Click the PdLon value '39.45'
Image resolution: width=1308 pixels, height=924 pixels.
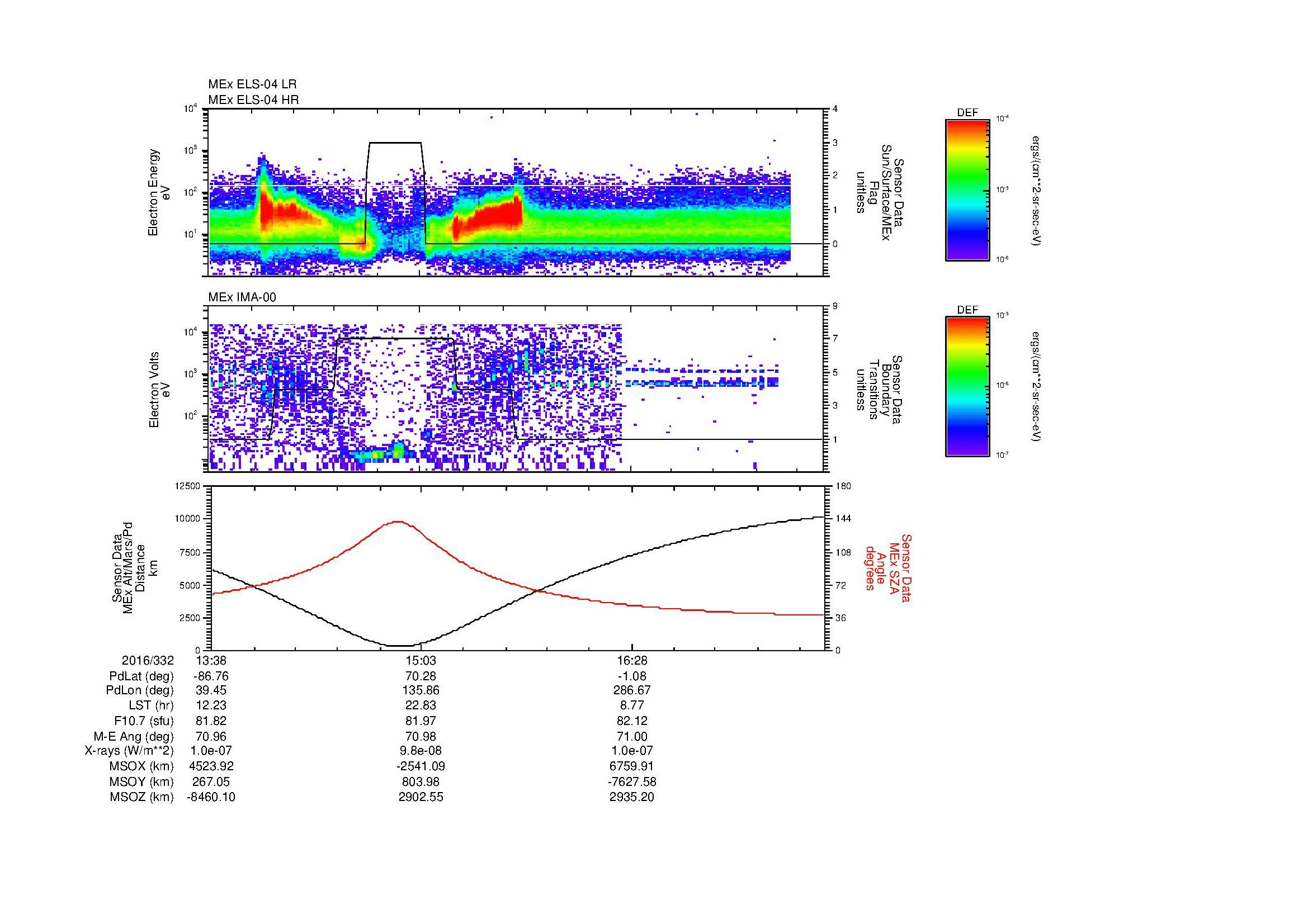point(211,690)
